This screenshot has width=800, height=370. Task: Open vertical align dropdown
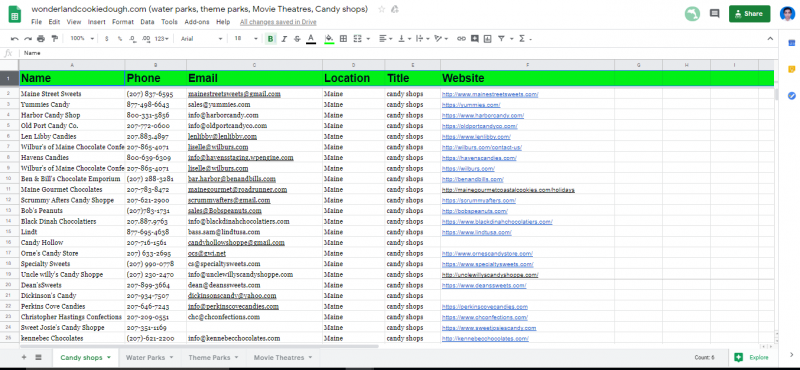pos(404,39)
